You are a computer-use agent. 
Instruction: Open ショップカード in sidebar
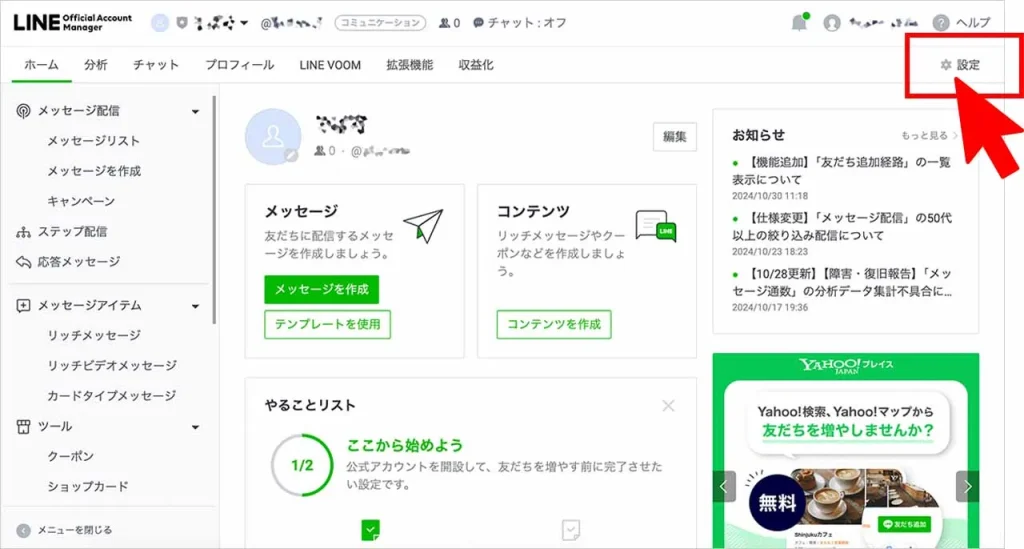coord(88,486)
